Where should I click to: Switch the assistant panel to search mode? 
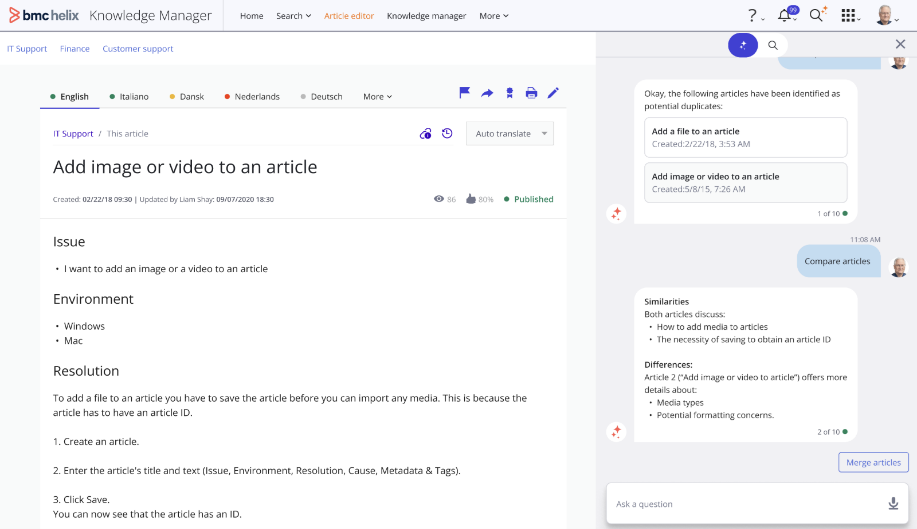(773, 45)
